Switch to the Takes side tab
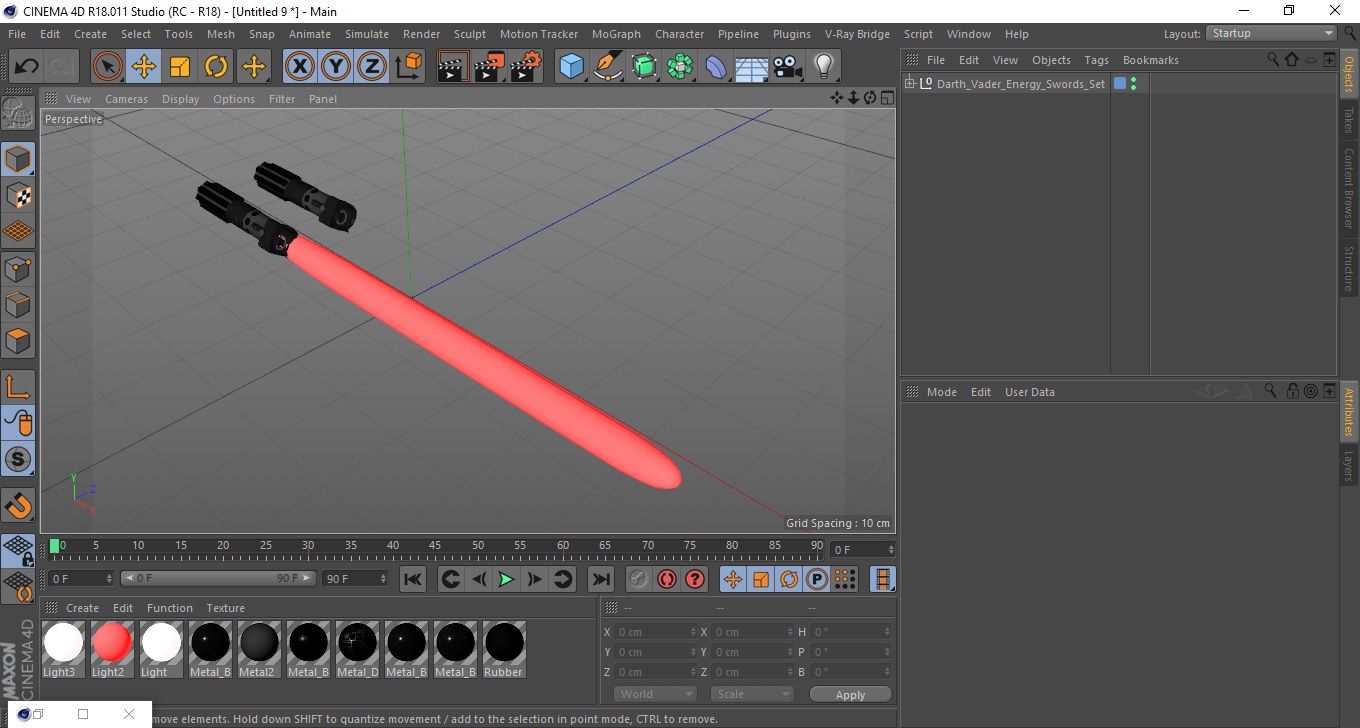1360x728 pixels. click(x=1349, y=120)
